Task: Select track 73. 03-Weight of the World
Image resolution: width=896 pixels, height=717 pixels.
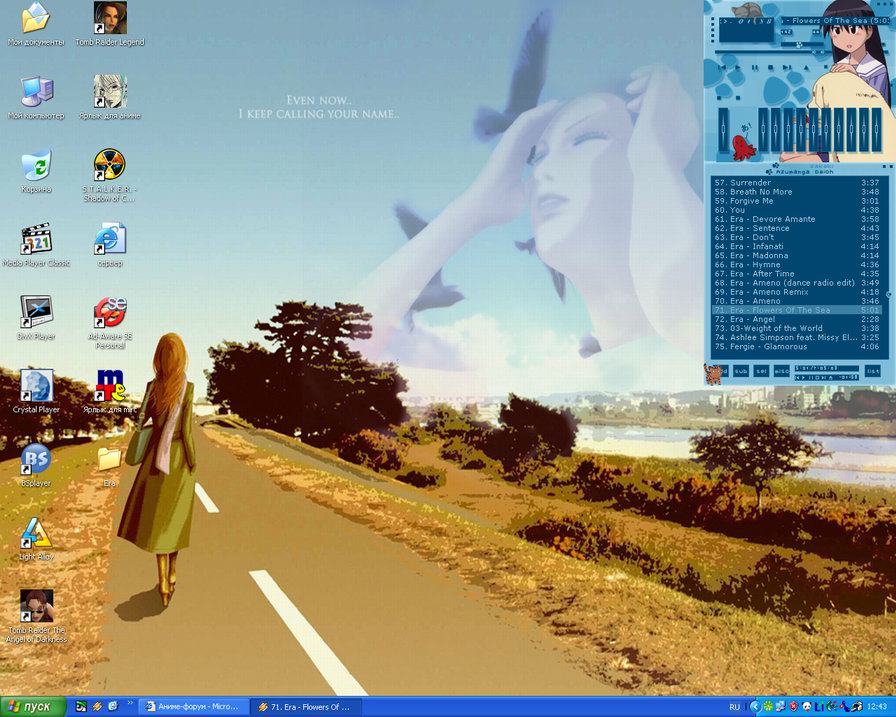Action: pyautogui.click(x=797, y=329)
